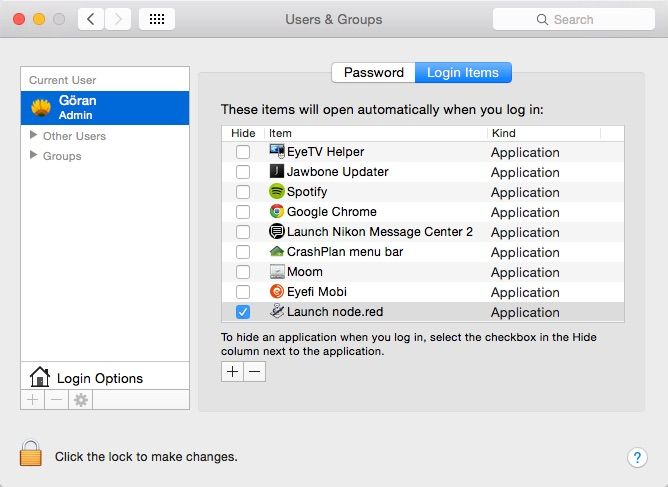The height and width of the screenshot is (487, 668).
Task: Click the gear action menu under user list
Action: click(81, 400)
